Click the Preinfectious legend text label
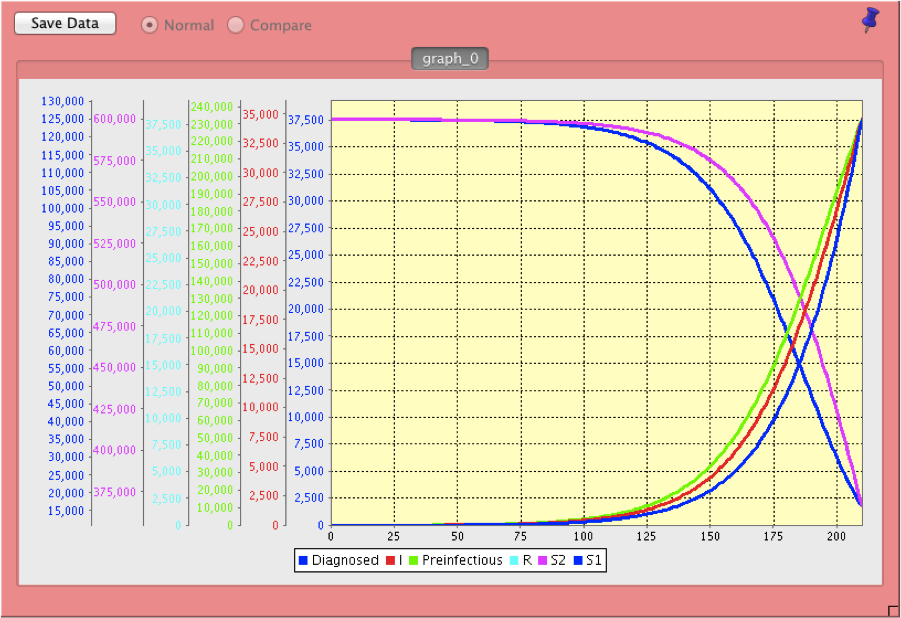901x618 pixels. (x=462, y=561)
